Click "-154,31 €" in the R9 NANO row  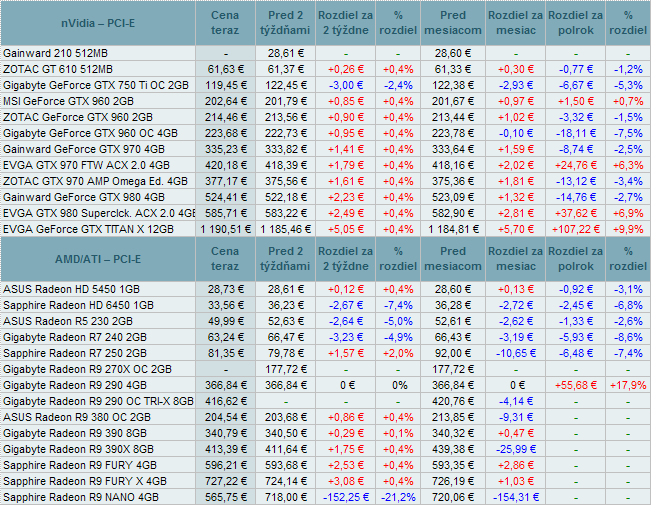point(515,497)
